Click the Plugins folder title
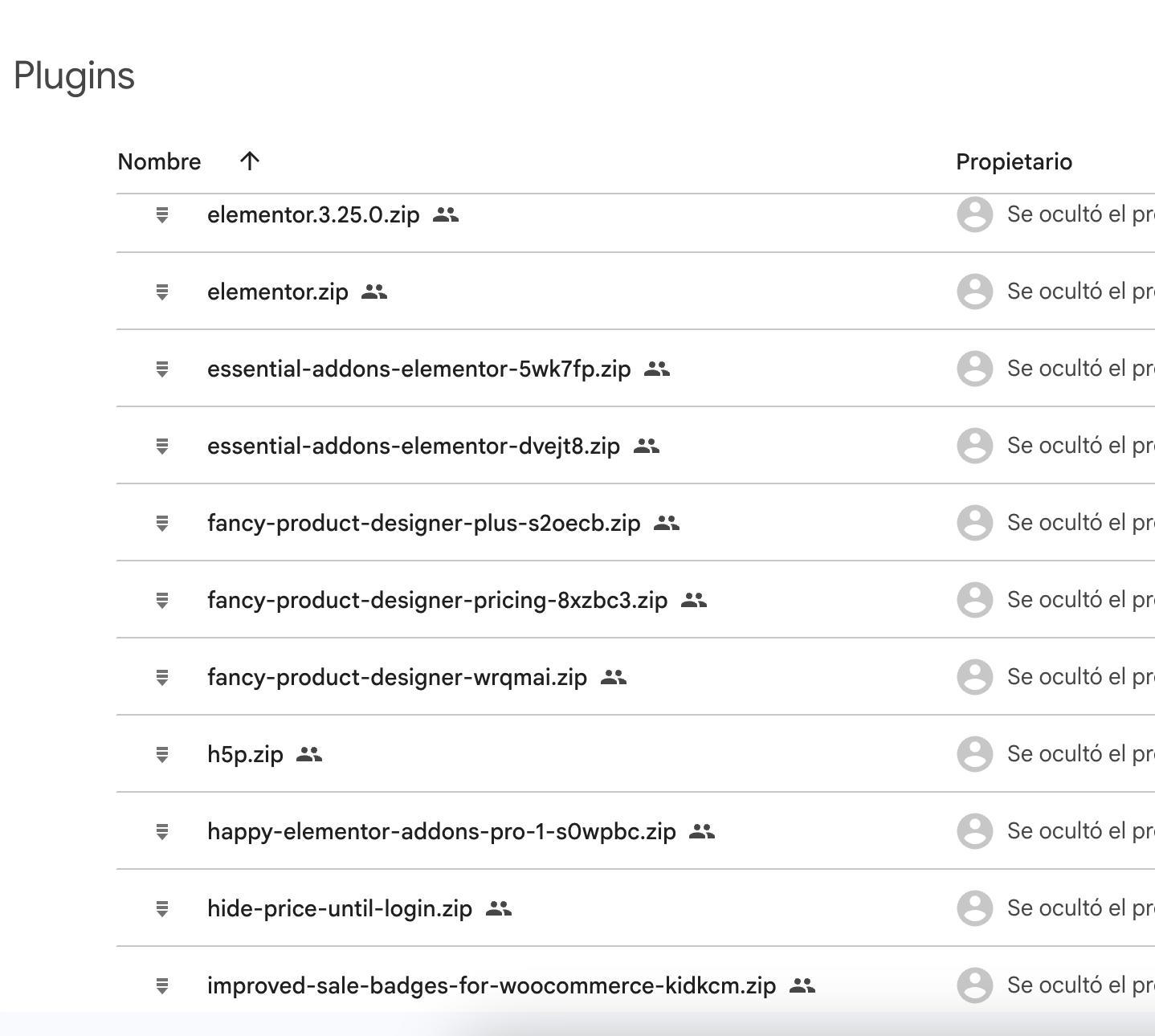The image size is (1155, 1036). [x=74, y=77]
